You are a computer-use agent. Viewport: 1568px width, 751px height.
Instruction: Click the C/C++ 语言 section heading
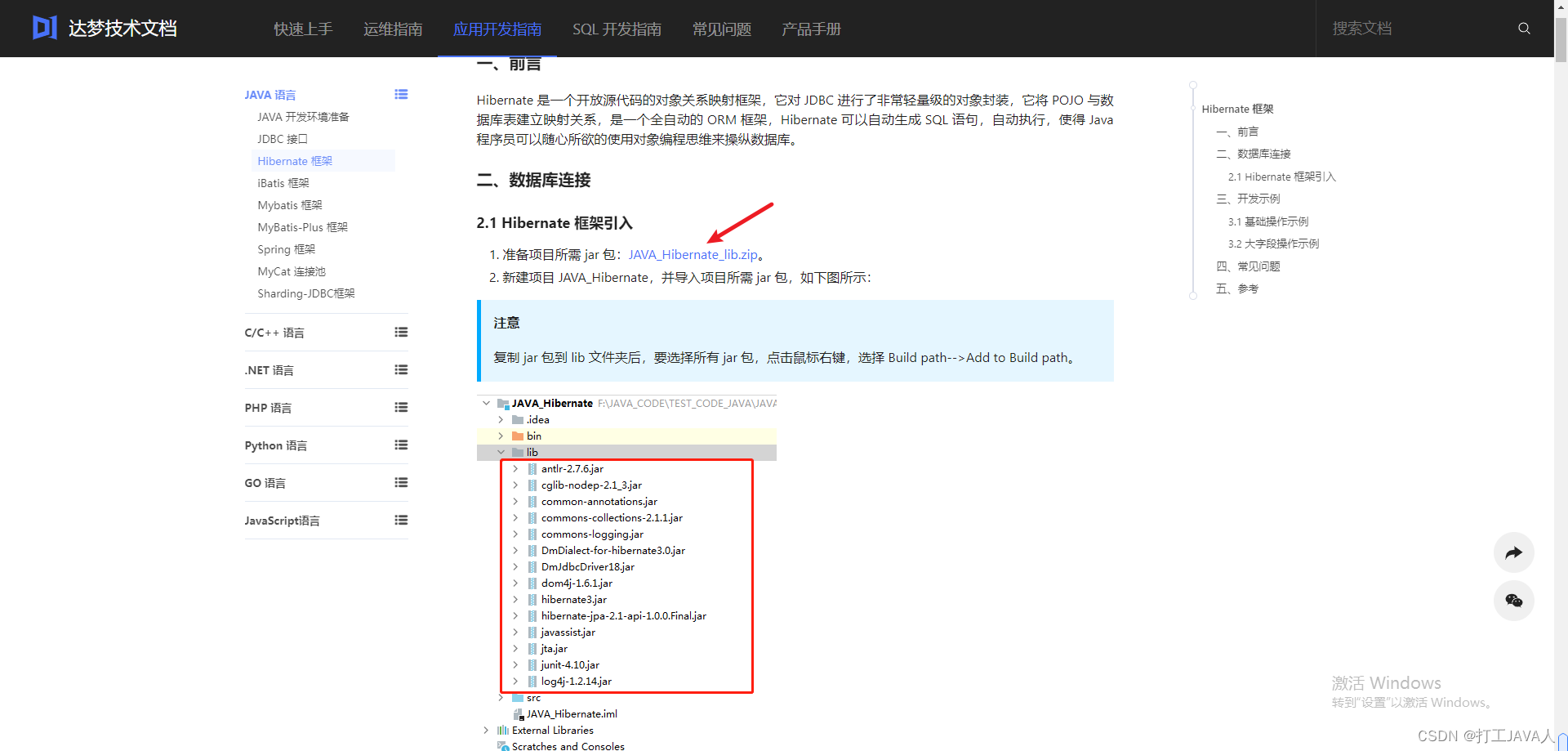click(x=274, y=333)
